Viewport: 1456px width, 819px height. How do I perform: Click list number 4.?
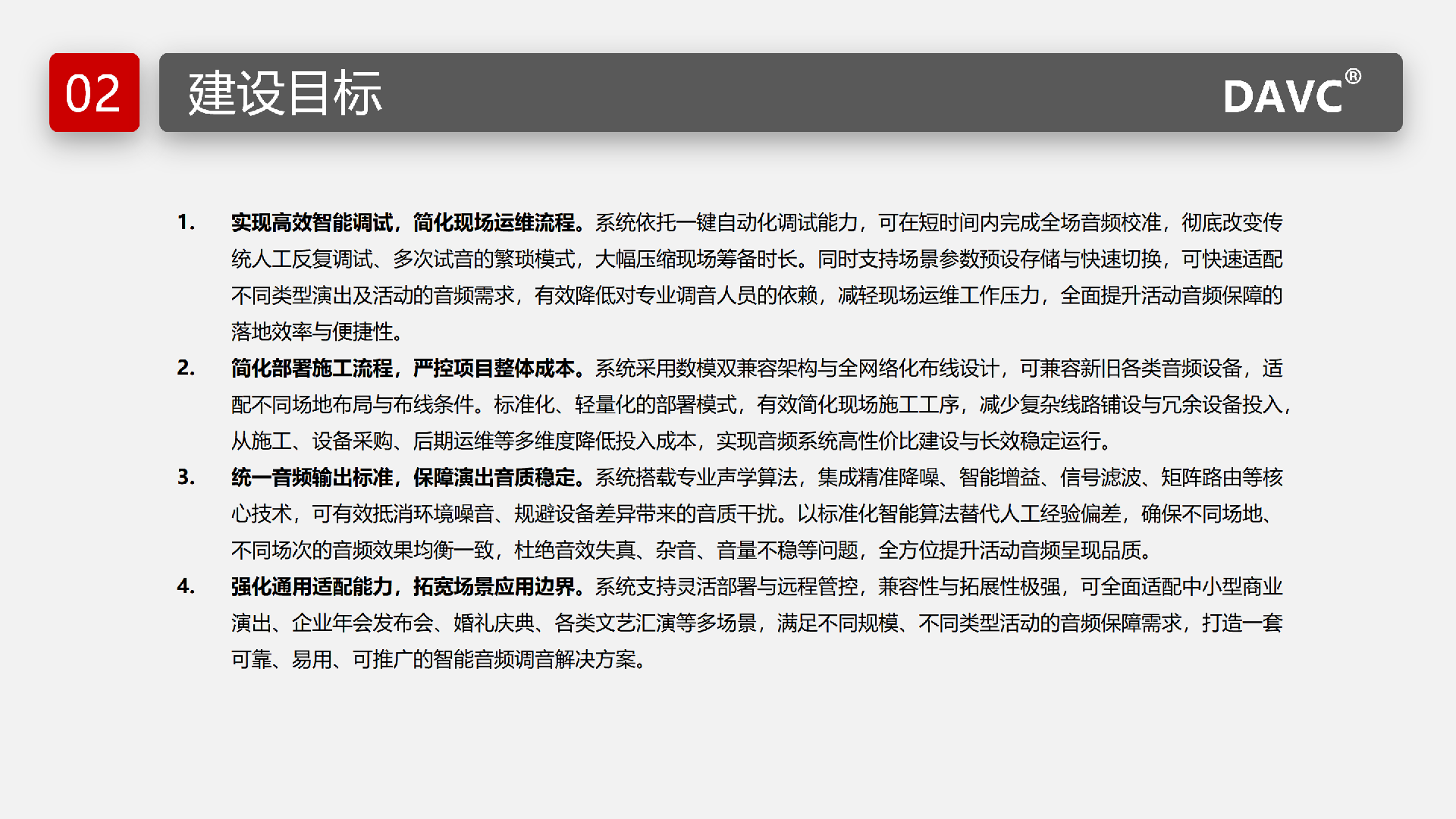(187, 586)
